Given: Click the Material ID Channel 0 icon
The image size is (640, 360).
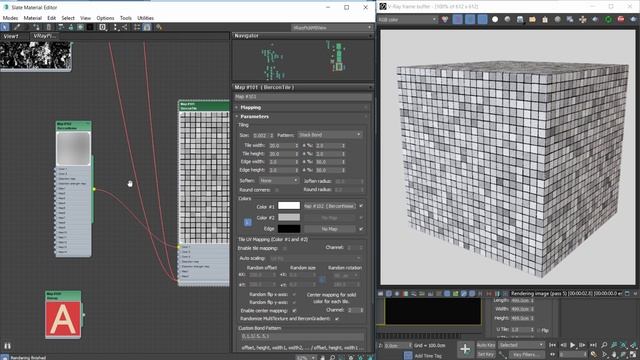Looking at the screenshot, I should tap(102, 27).
